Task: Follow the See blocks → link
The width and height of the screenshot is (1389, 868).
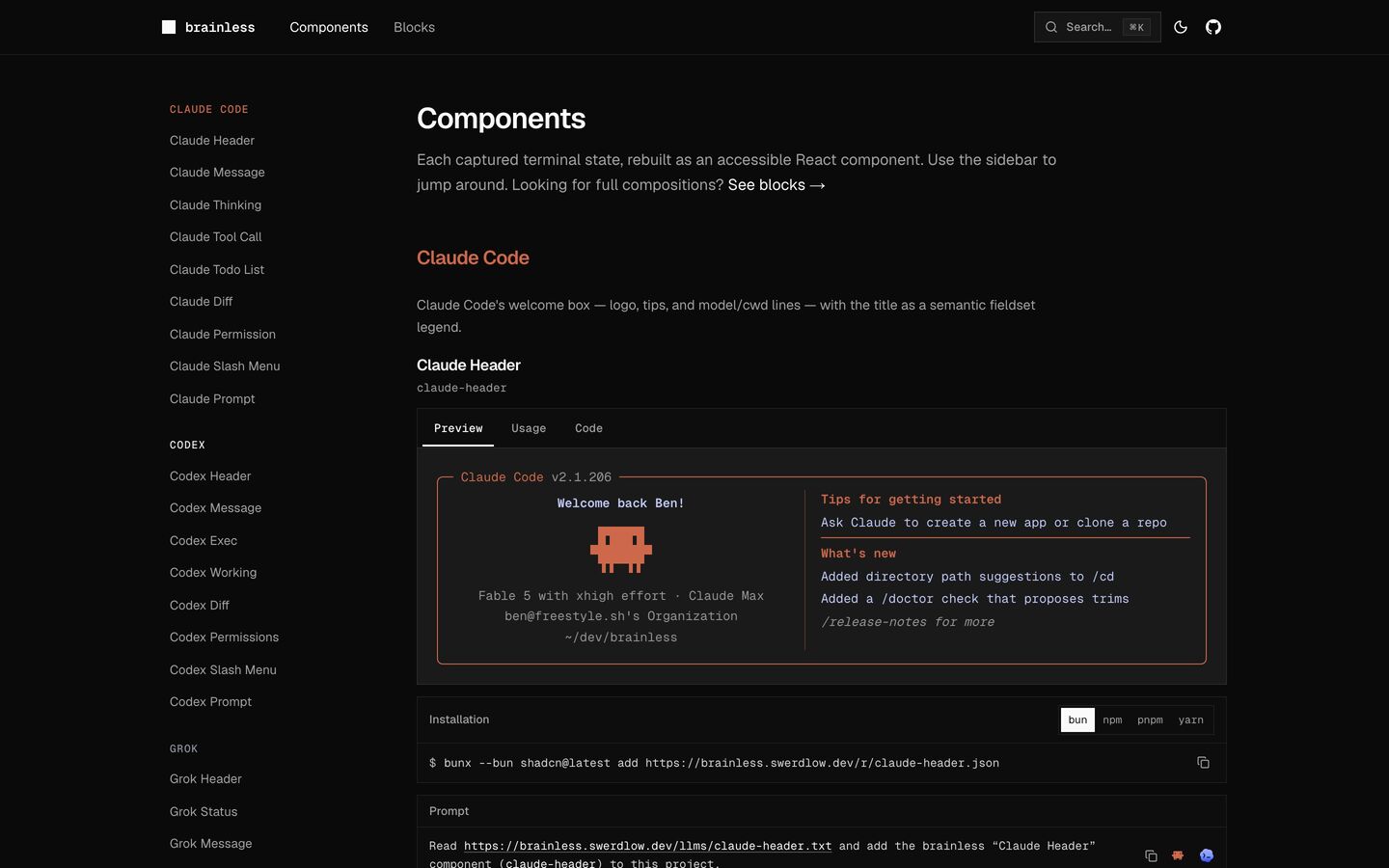Action: [x=776, y=184]
